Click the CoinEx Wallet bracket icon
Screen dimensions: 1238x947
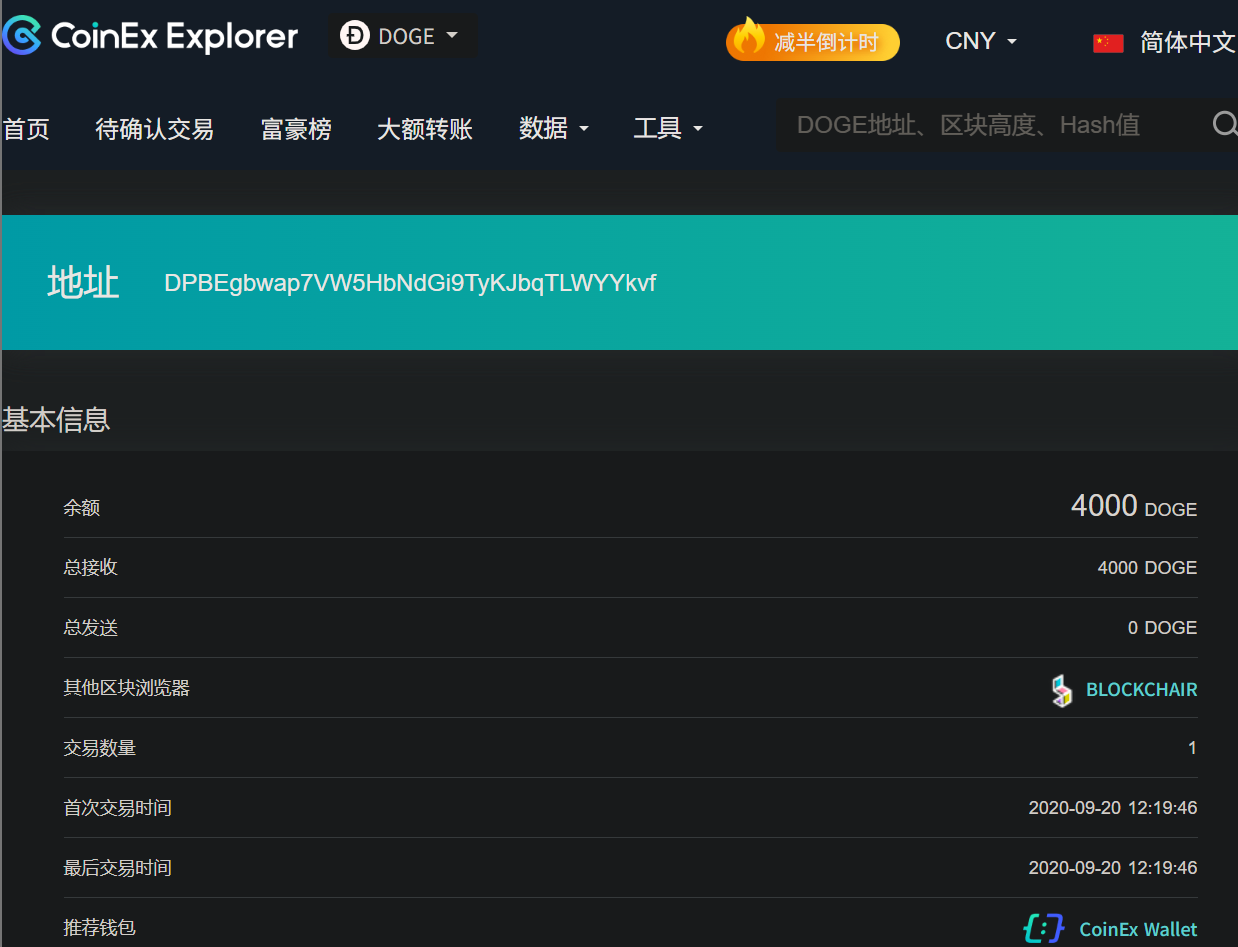(1043, 928)
